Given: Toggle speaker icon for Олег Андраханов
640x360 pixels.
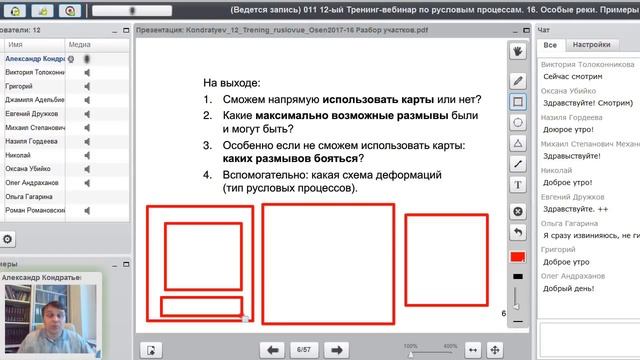Looking at the screenshot, I should click(x=87, y=183).
